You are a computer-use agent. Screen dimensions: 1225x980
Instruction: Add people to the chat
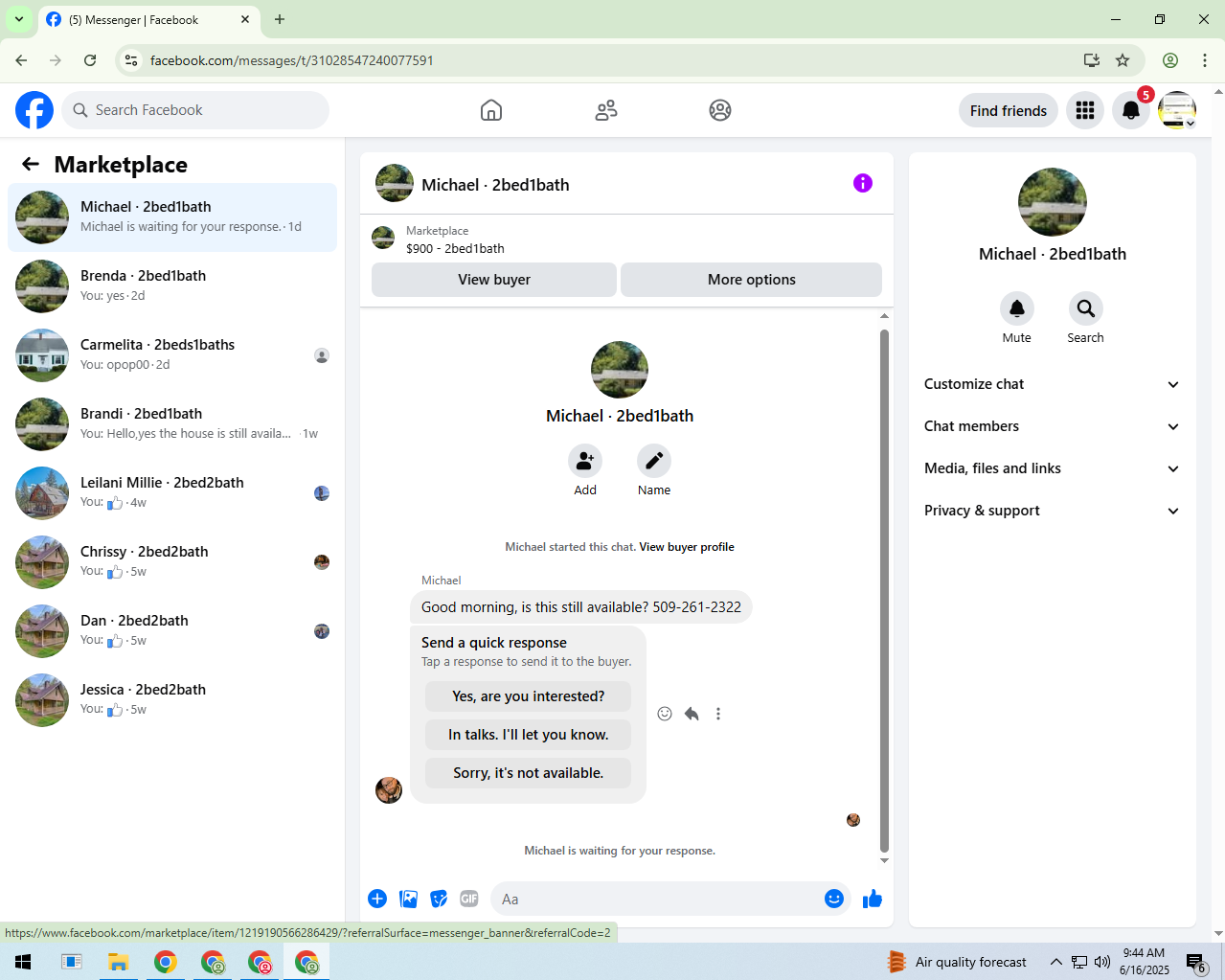tap(585, 461)
